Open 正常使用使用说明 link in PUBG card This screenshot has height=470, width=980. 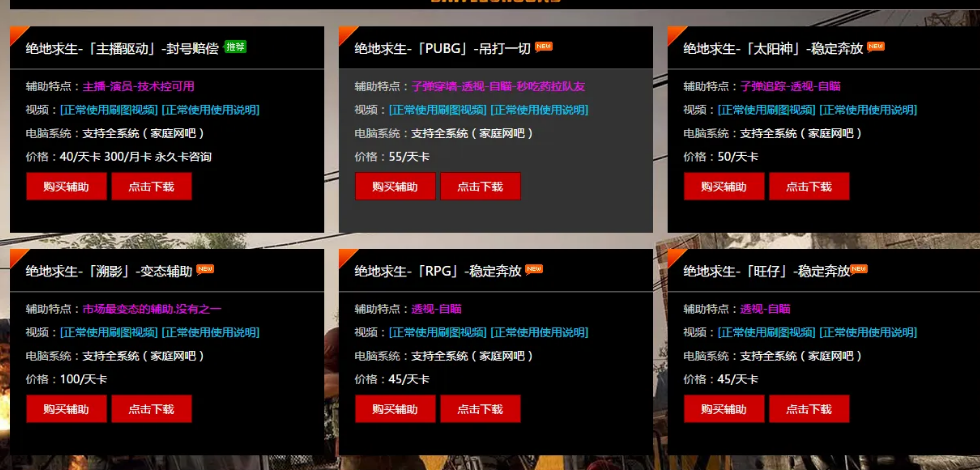coord(539,110)
